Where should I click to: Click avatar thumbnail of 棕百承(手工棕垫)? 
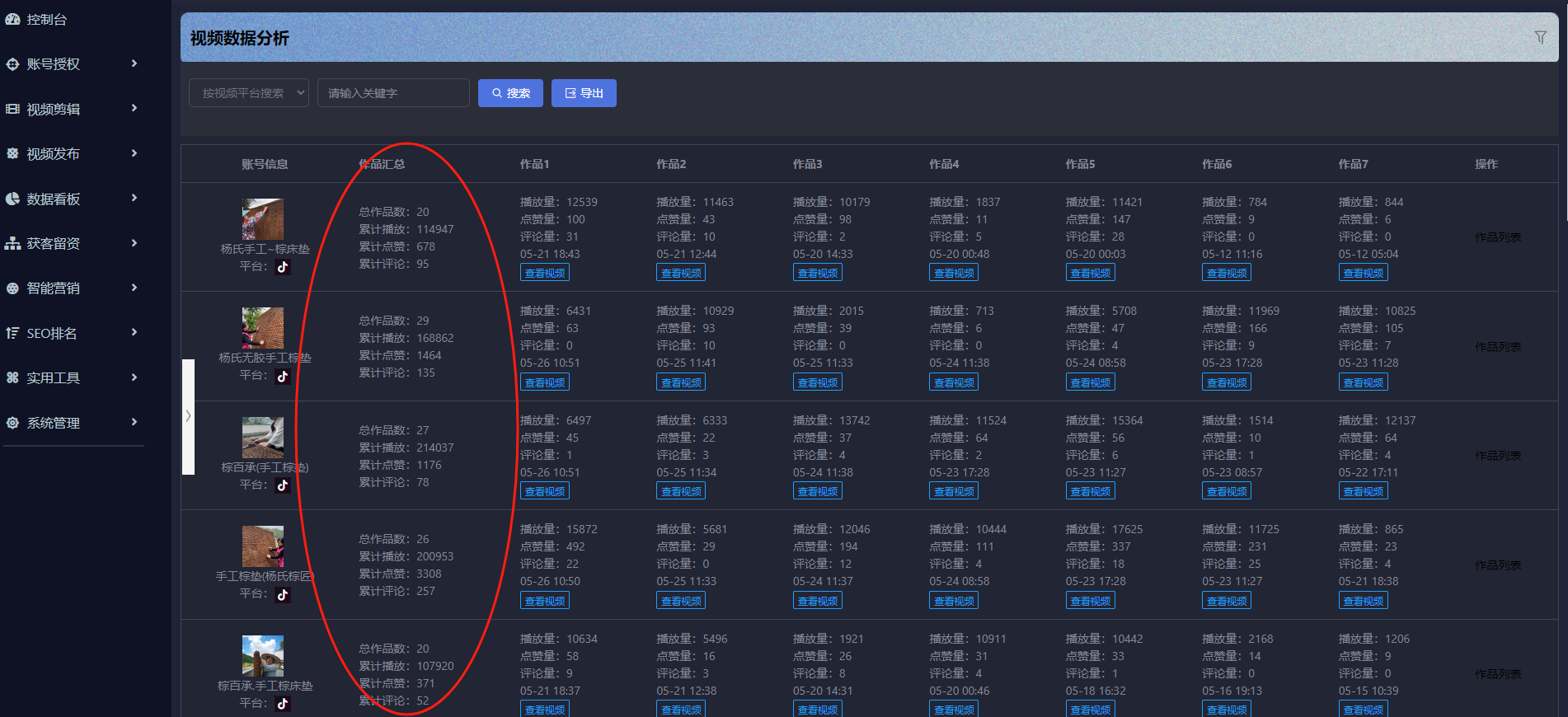click(263, 437)
